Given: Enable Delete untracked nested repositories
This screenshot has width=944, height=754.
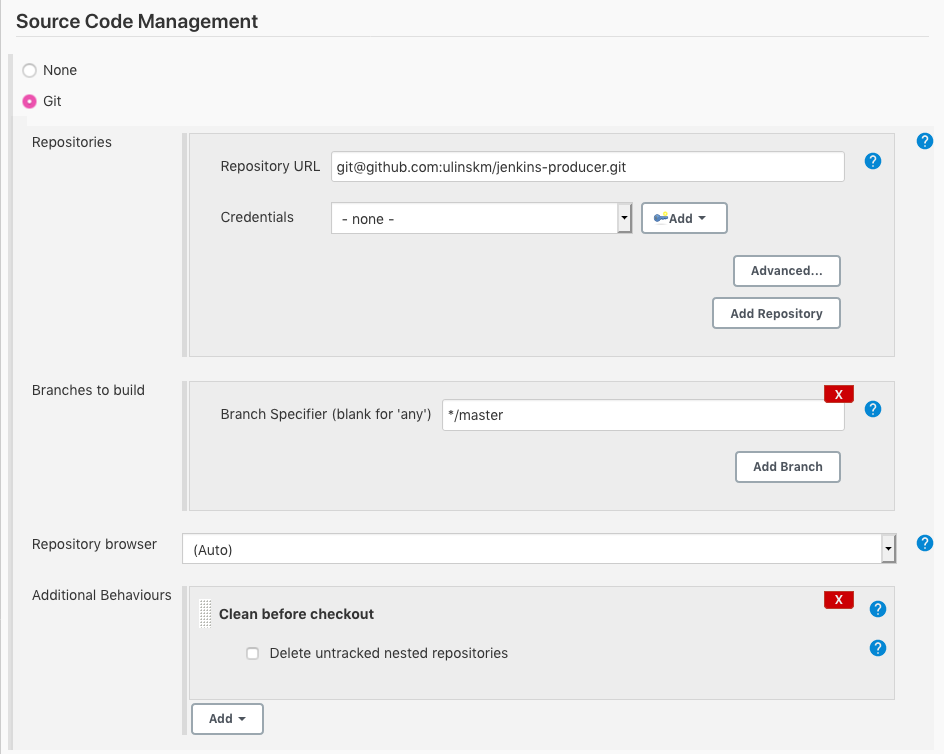Looking at the screenshot, I should pos(252,653).
